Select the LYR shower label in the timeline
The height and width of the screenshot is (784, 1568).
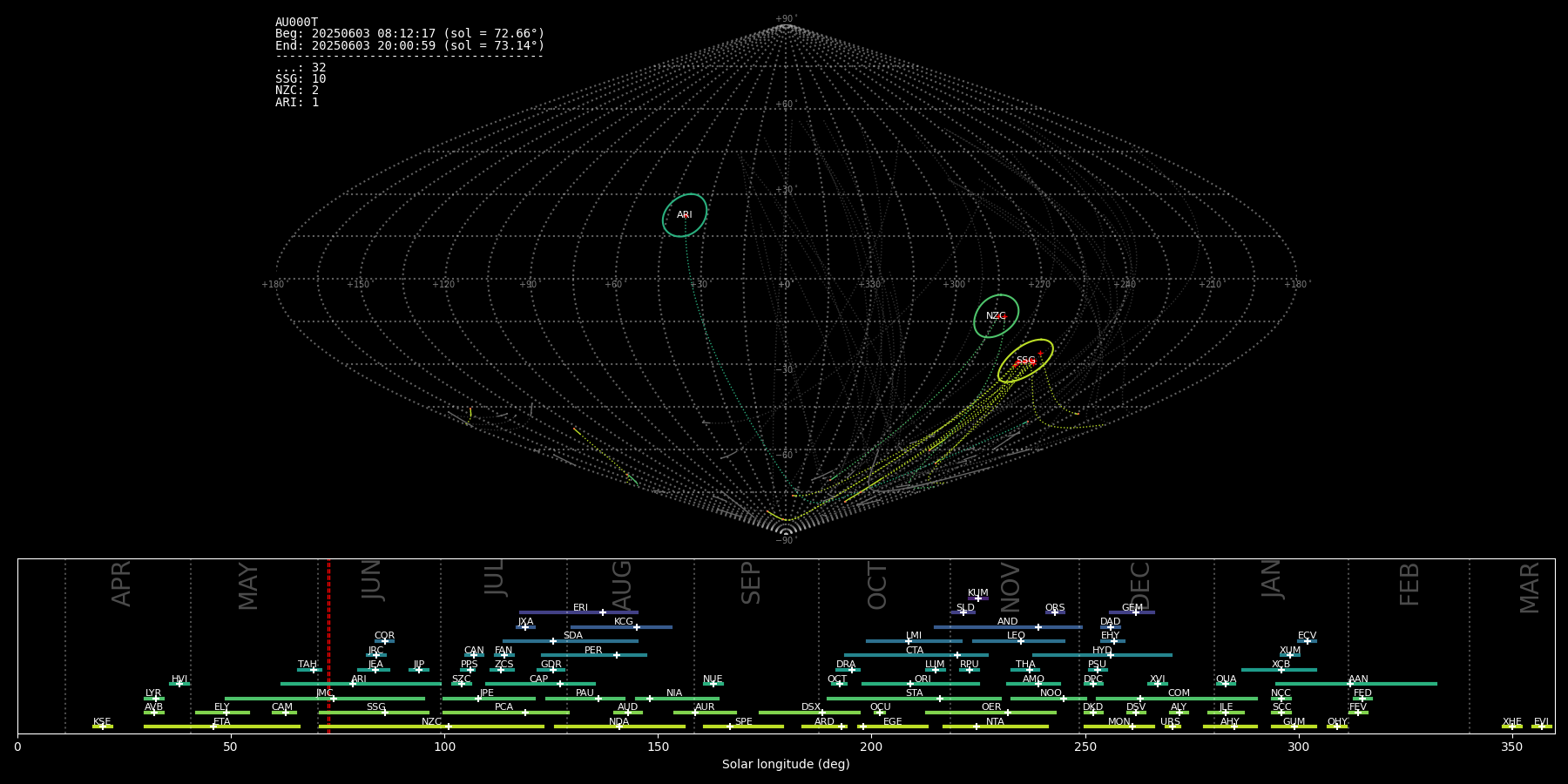point(153,693)
